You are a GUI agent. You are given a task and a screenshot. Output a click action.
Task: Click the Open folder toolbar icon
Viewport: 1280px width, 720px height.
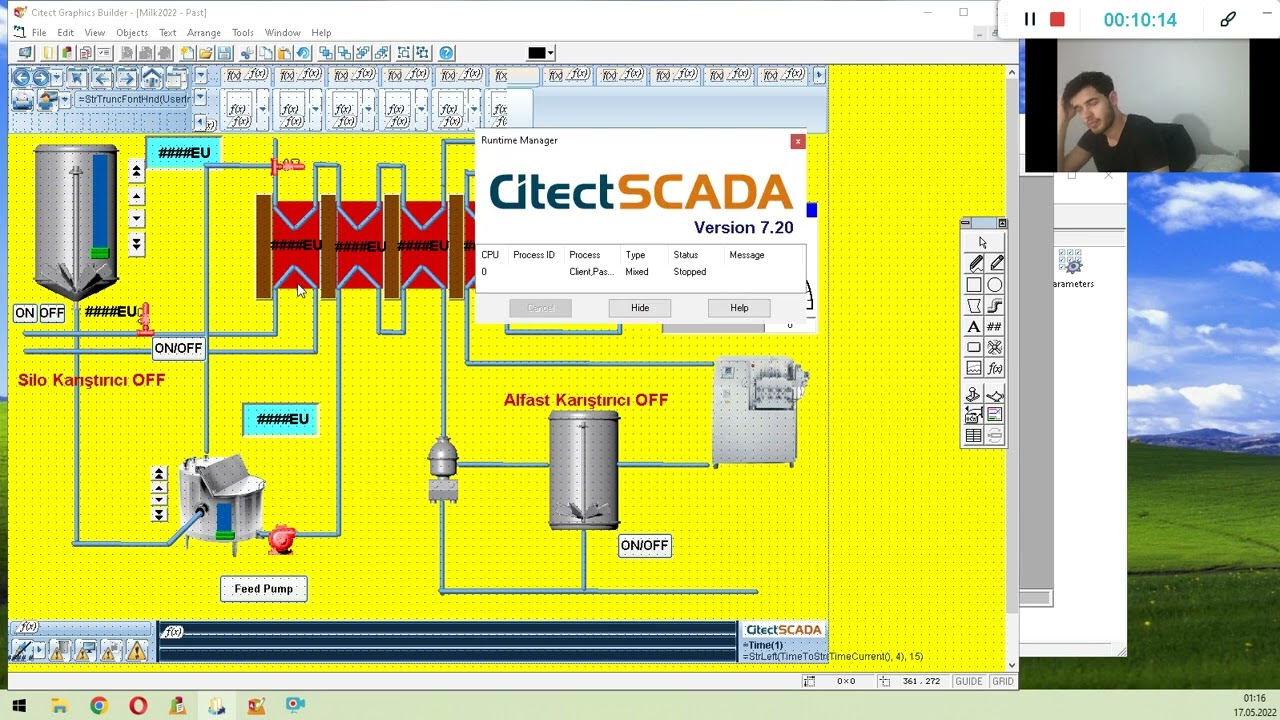205,53
